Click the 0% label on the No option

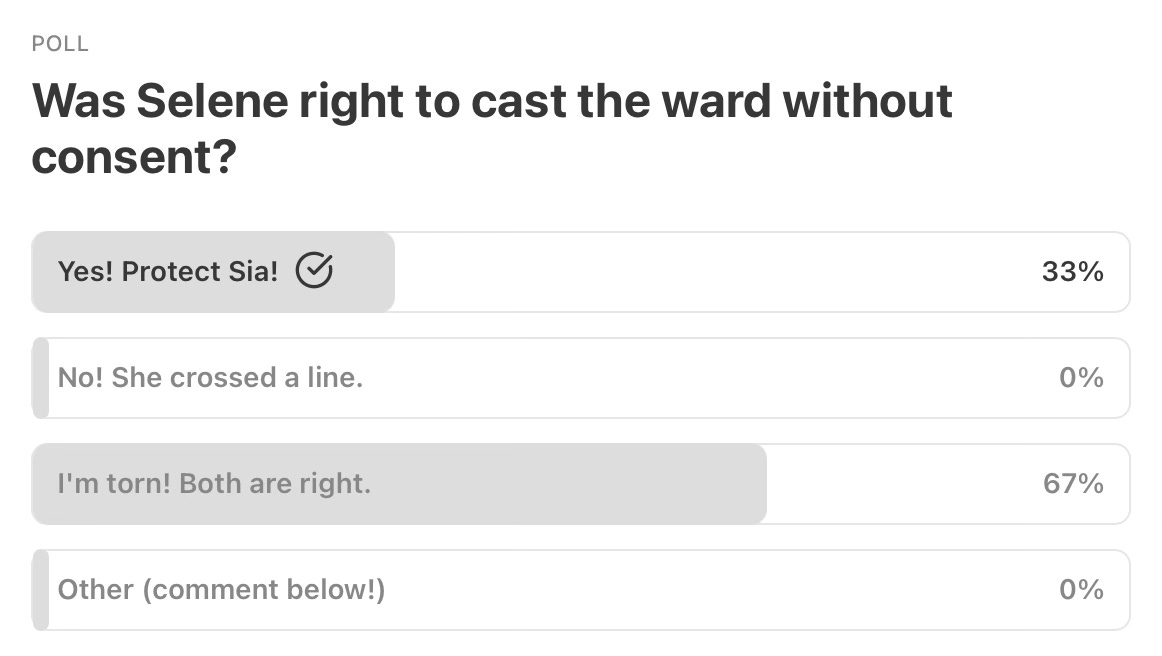point(1081,378)
